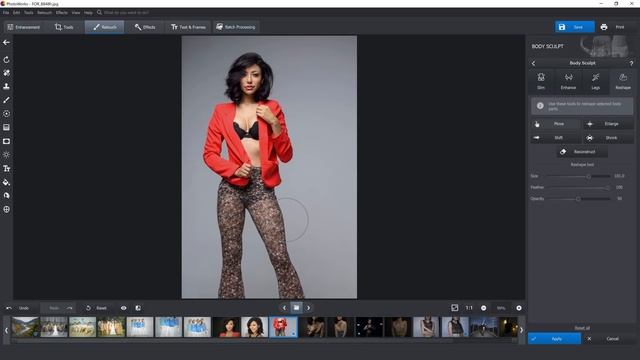Select the adjustment brush sidebar tool
This screenshot has width=640, height=360.
tap(6, 100)
